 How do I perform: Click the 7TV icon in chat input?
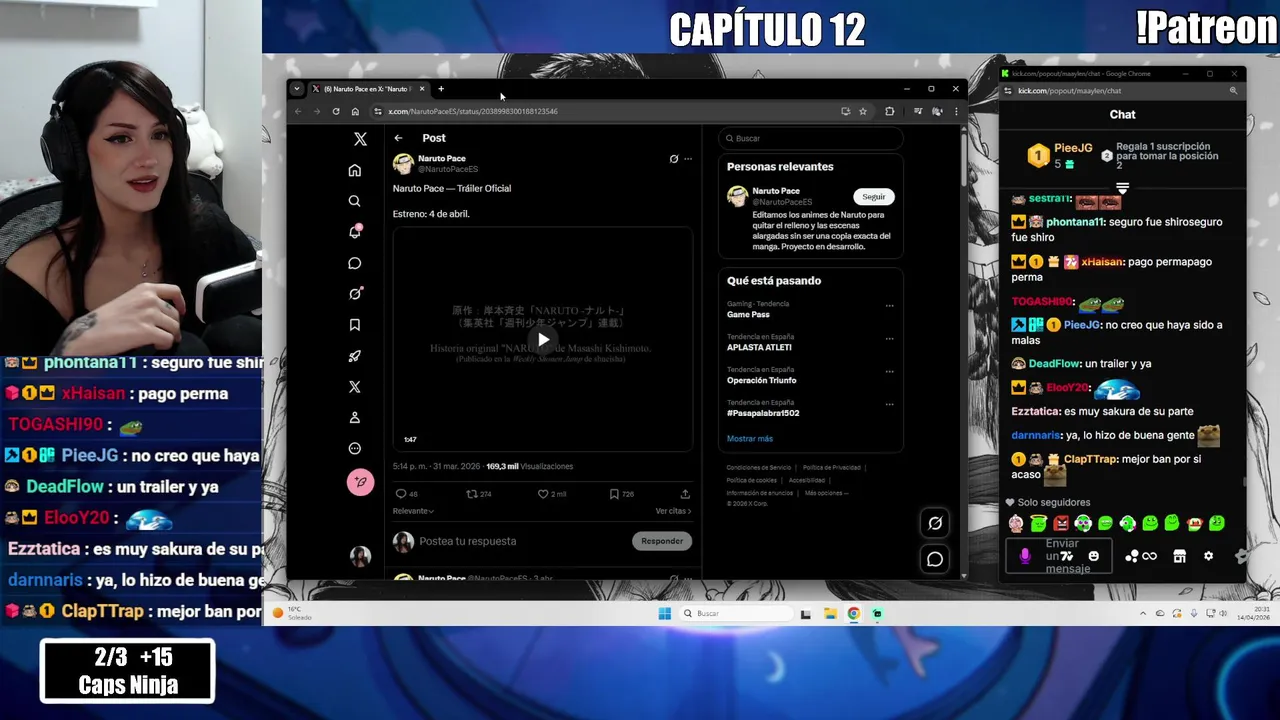1067,556
